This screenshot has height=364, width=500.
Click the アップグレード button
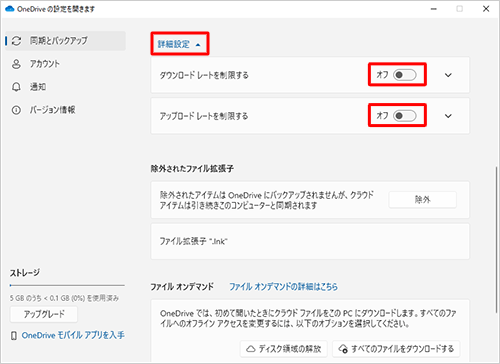click(44, 314)
